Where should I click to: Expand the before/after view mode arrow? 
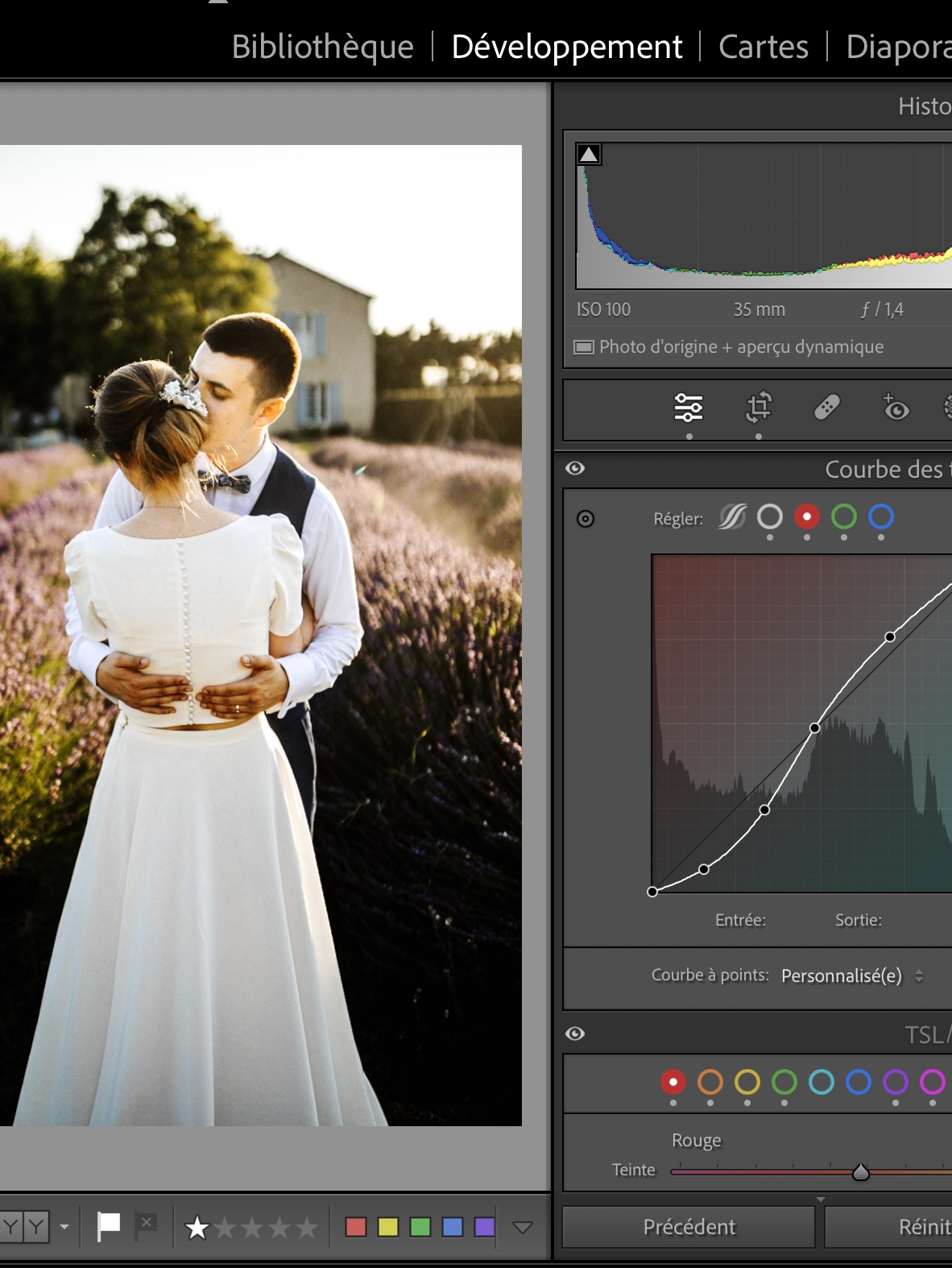64,1227
